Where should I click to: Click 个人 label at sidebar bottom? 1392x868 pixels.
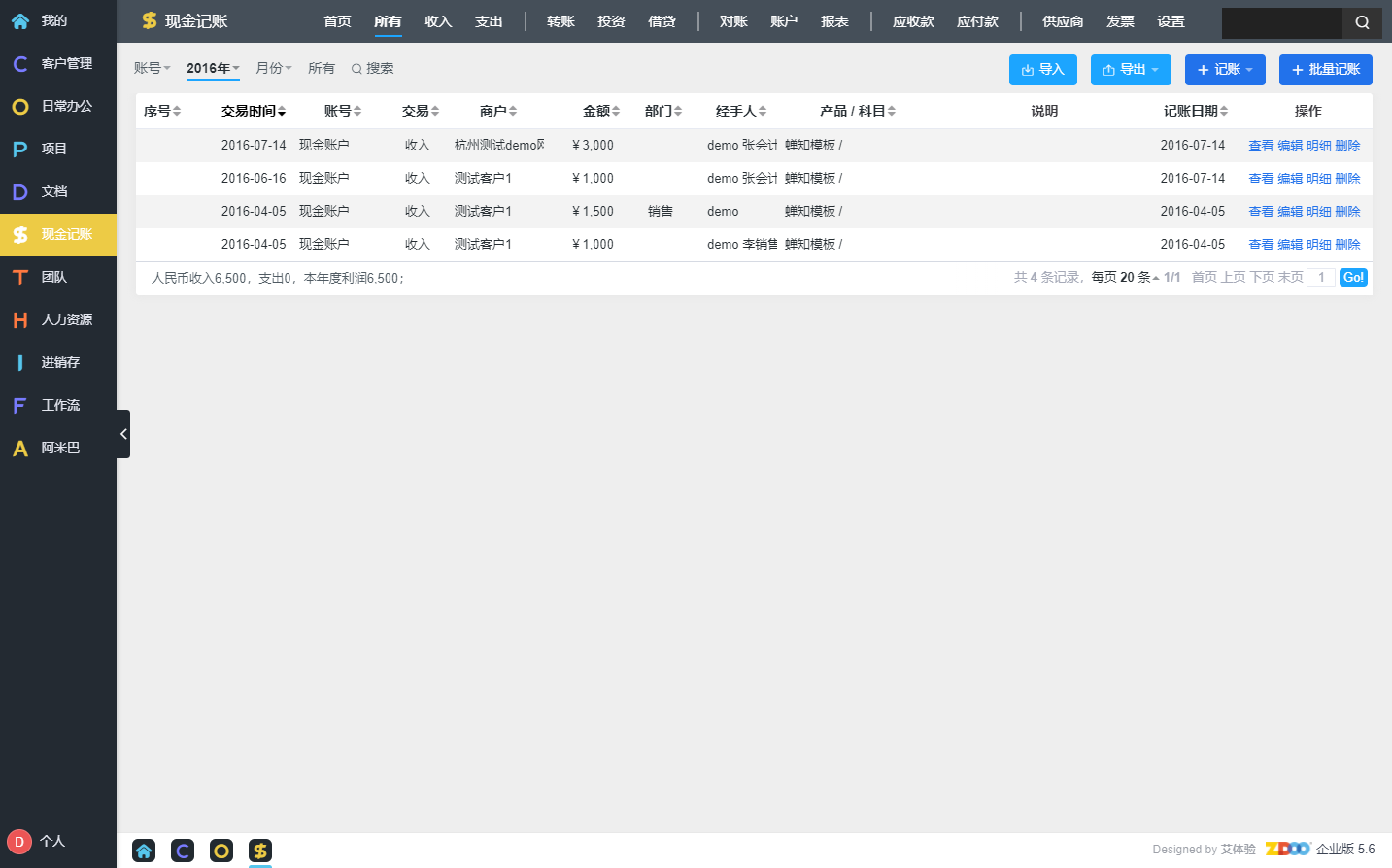pos(52,841)
